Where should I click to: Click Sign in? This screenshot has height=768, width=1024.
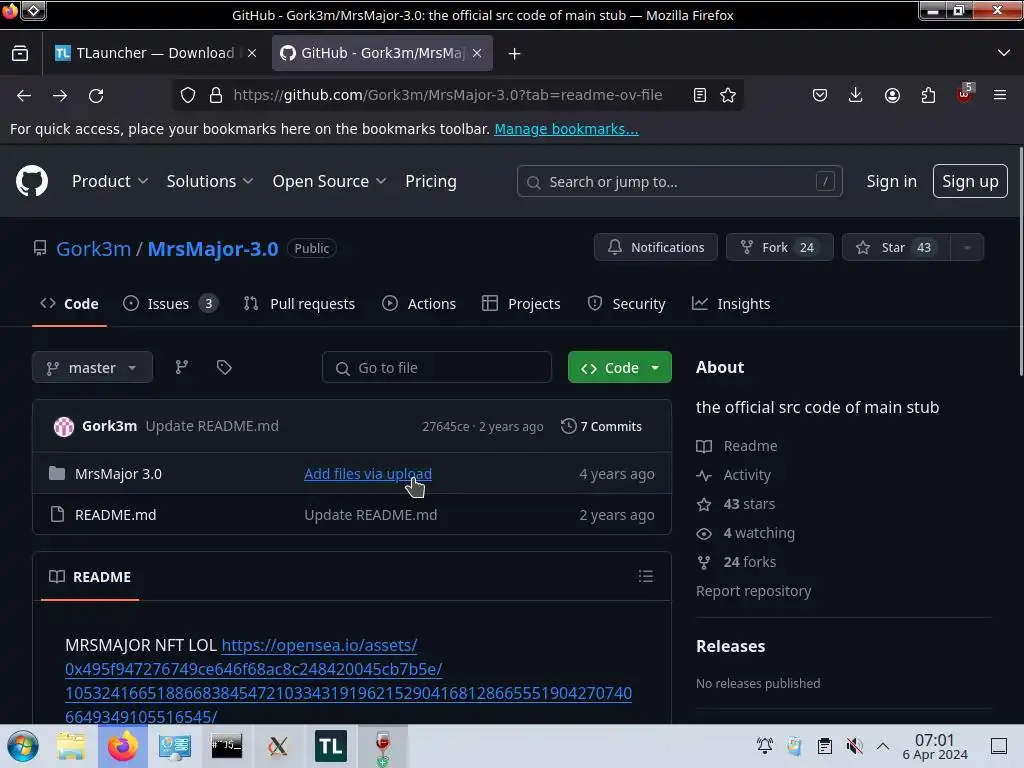(x=891, y=181)
